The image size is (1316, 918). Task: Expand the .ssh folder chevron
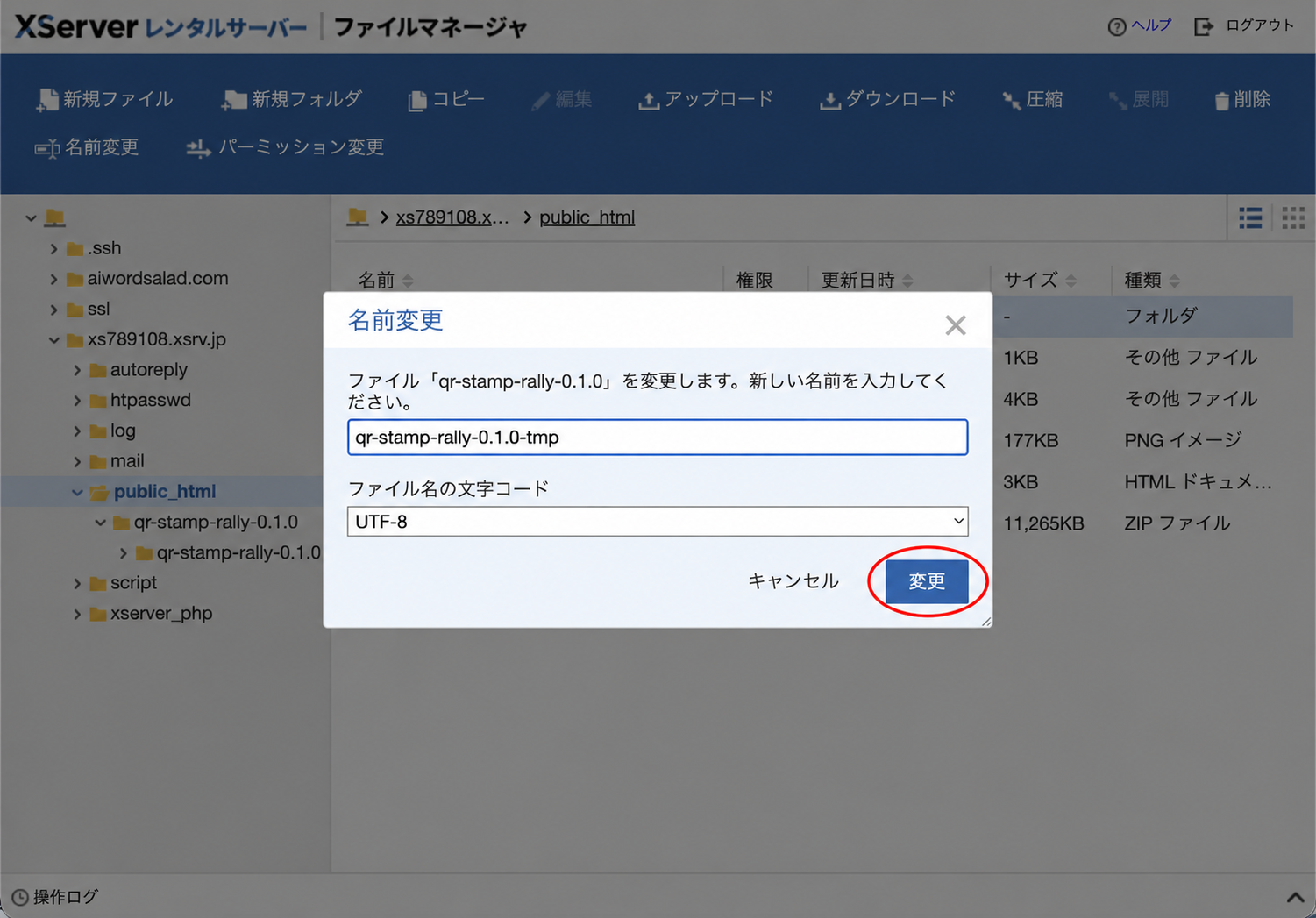click(53, 249)
